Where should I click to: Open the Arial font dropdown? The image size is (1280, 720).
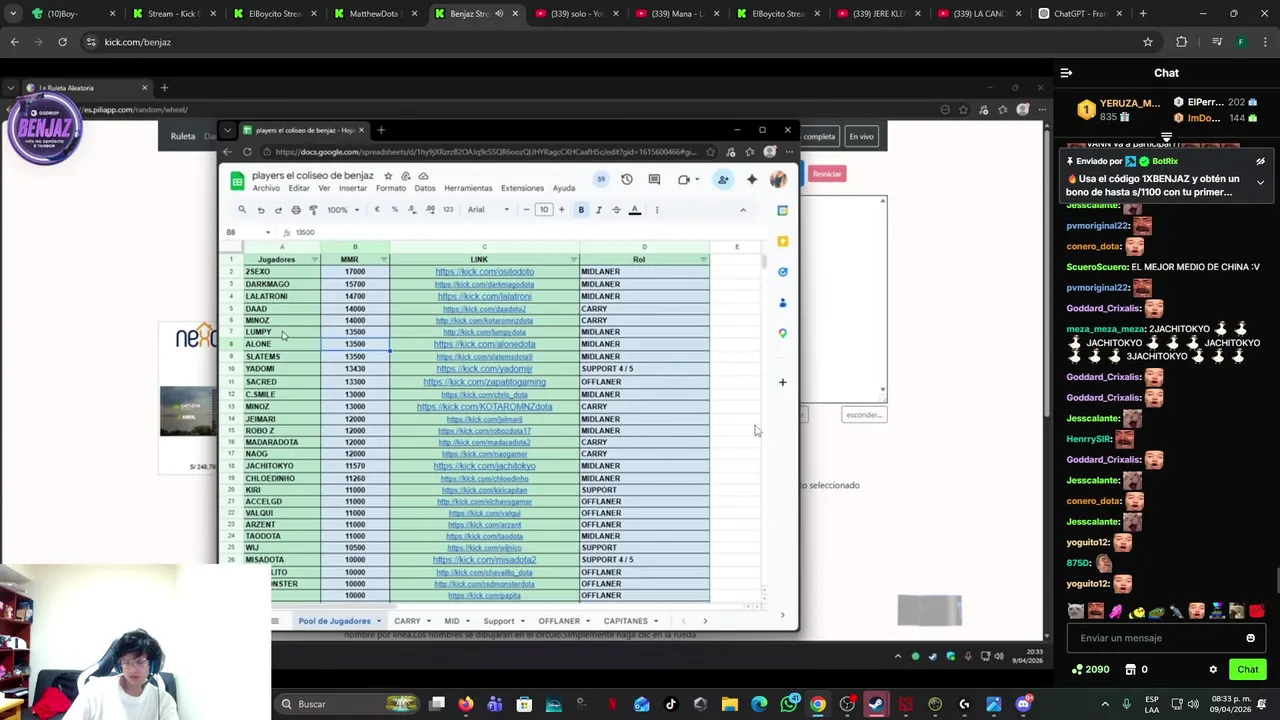click(x=488, y=210)
